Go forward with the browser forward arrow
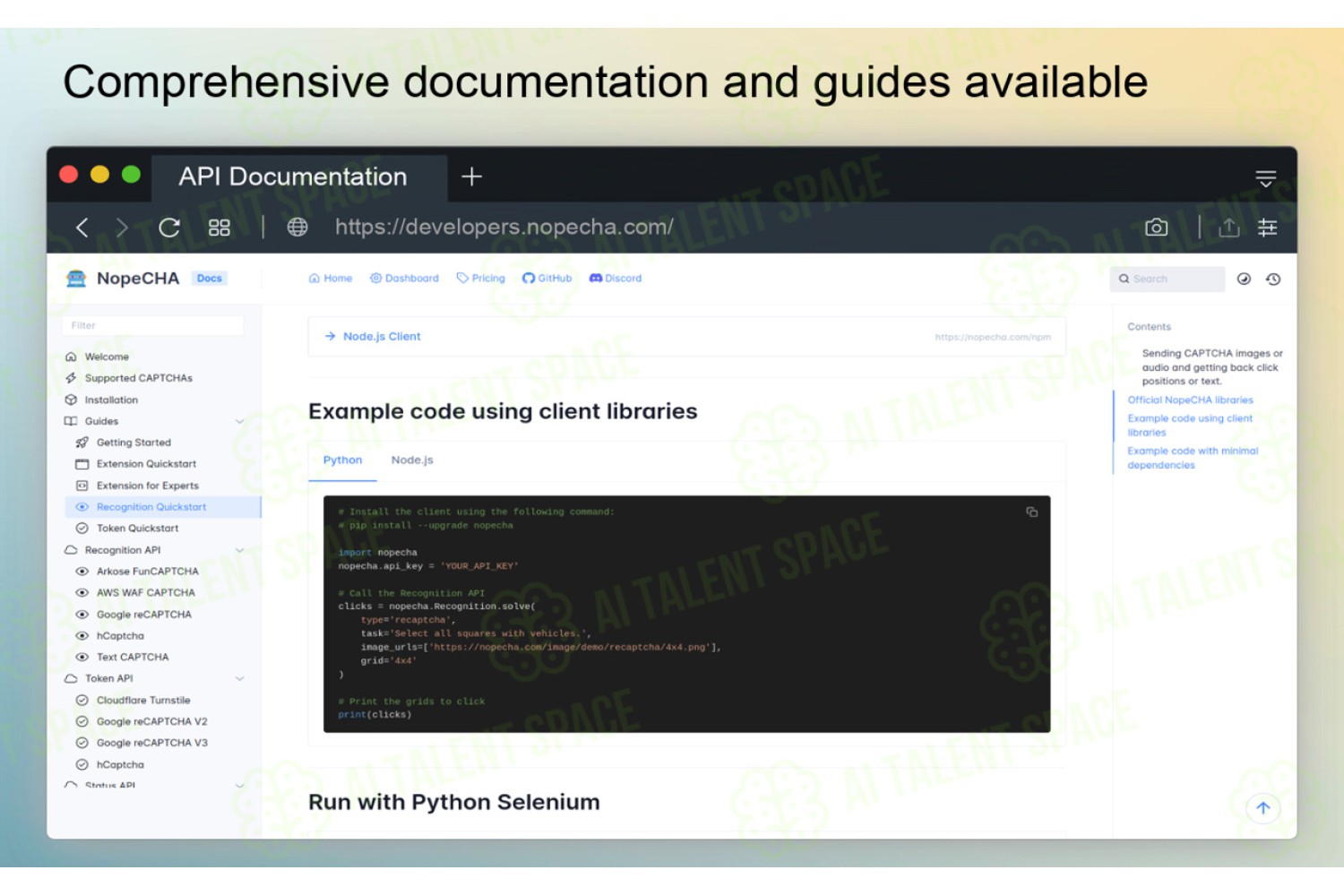The width and height of the screenshot is (1344, 896). (x=123, y=228)
